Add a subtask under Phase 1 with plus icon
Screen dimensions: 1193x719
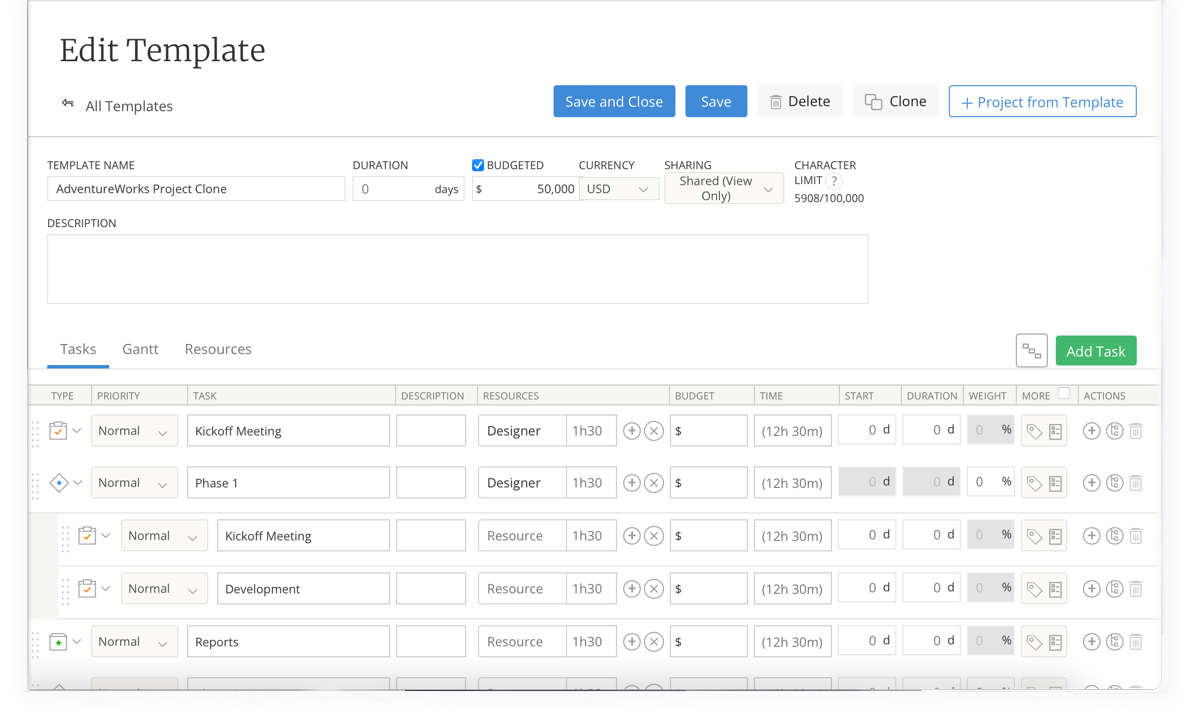tap(1091, 482)
